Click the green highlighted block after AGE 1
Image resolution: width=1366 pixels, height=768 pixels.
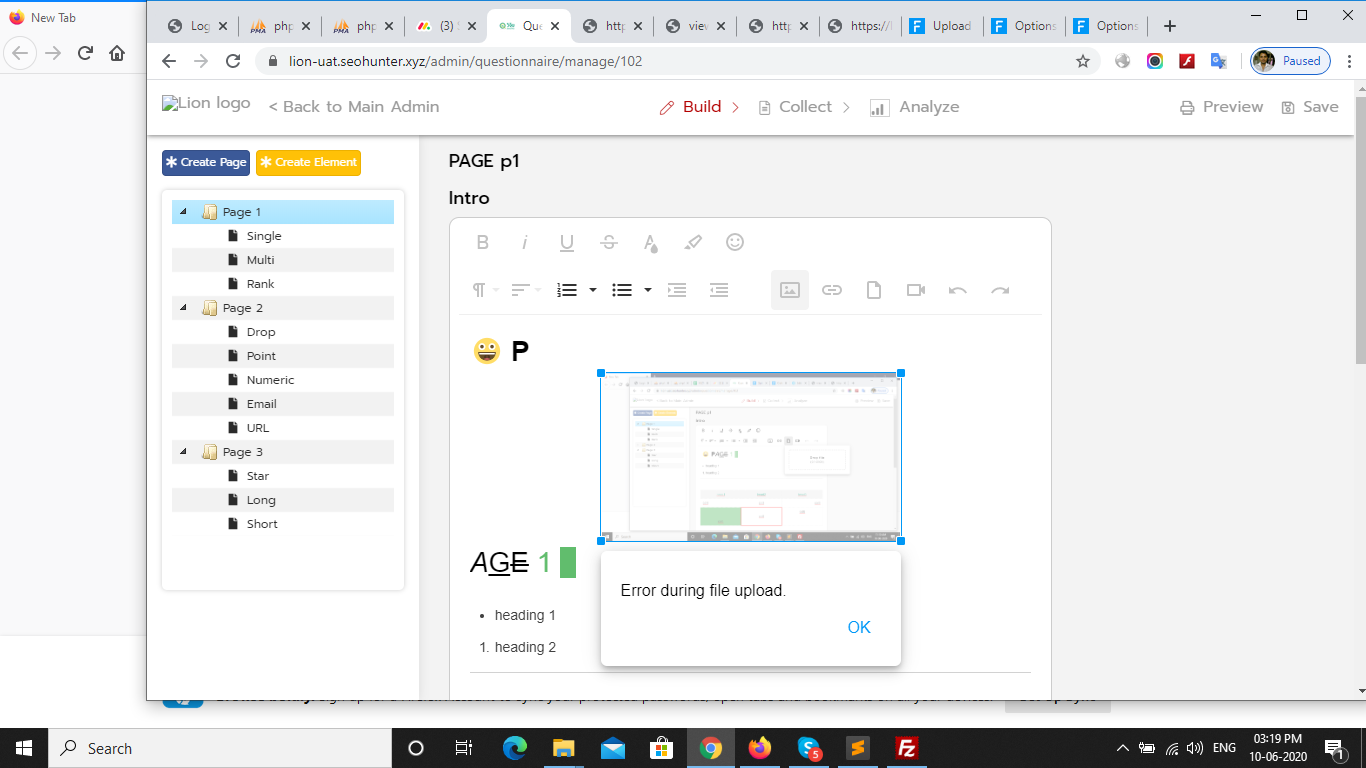pyautogui.click(x=568, y=563)
